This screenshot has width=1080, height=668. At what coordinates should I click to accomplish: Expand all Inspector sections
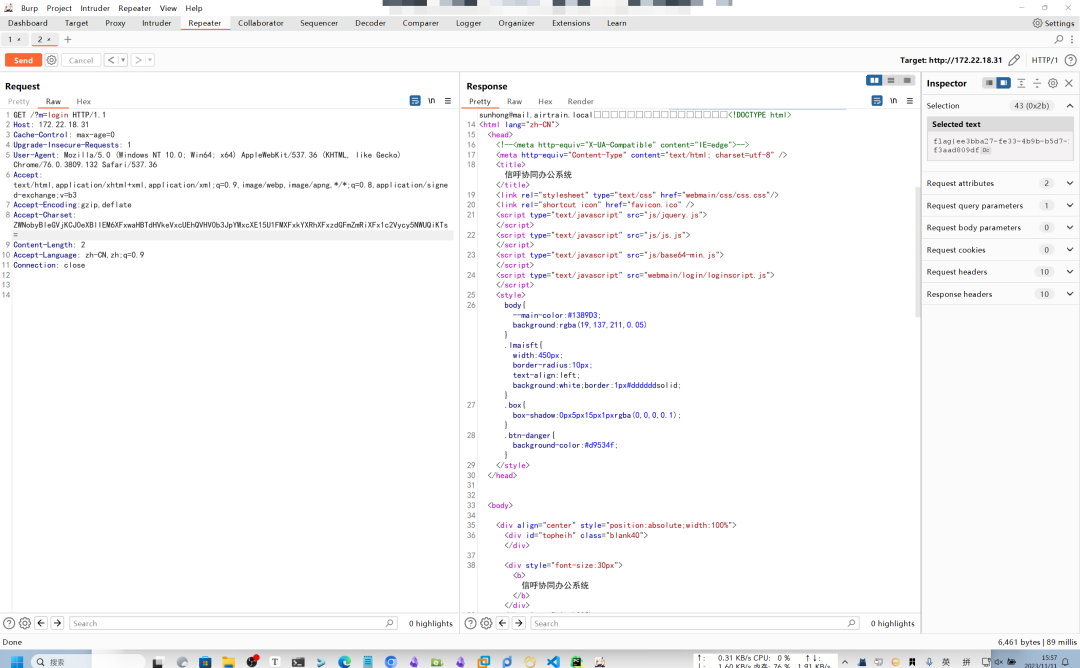tap(1021, 83)
